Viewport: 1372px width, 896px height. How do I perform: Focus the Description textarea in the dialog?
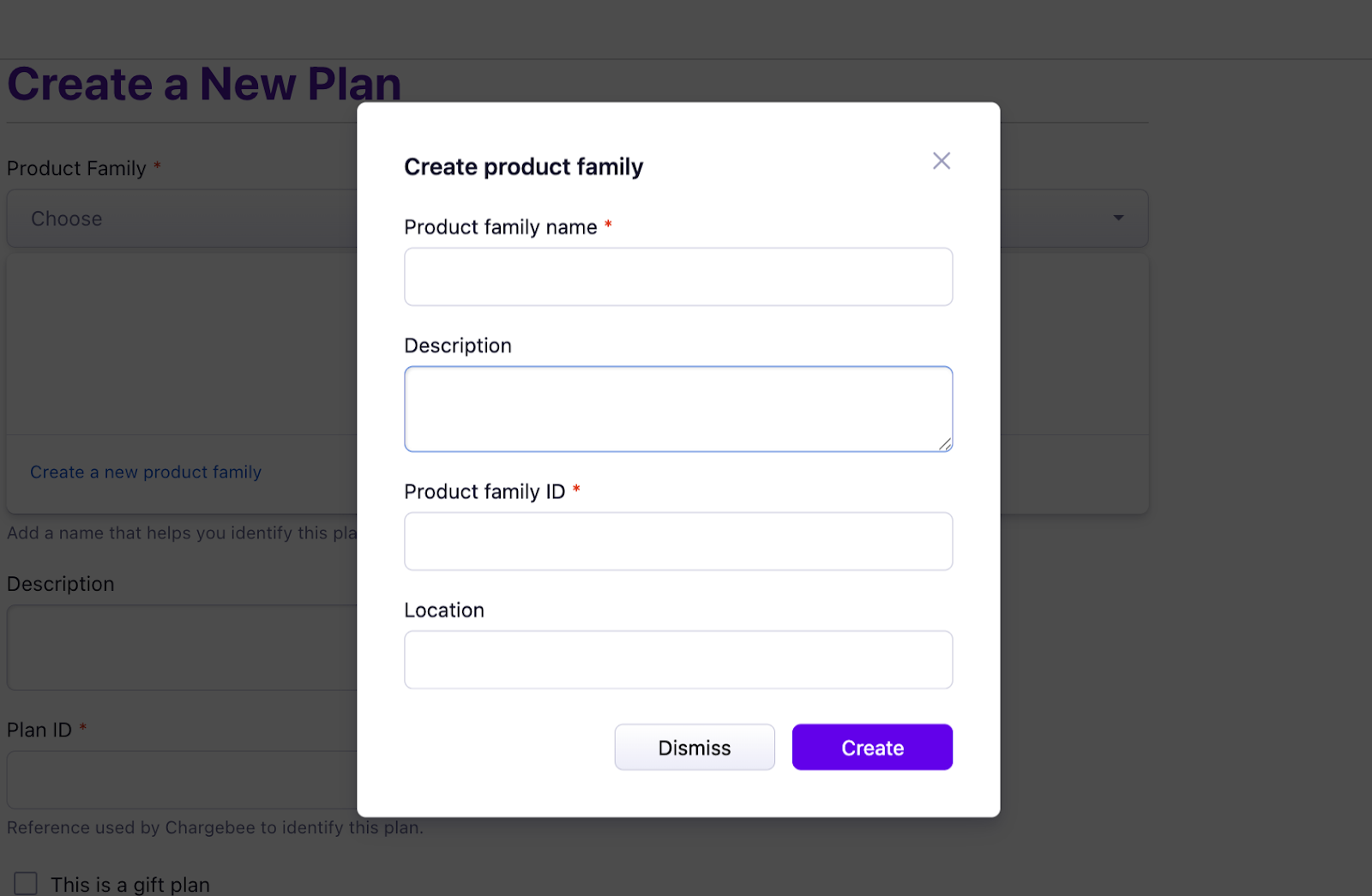(x=677, y=408)
